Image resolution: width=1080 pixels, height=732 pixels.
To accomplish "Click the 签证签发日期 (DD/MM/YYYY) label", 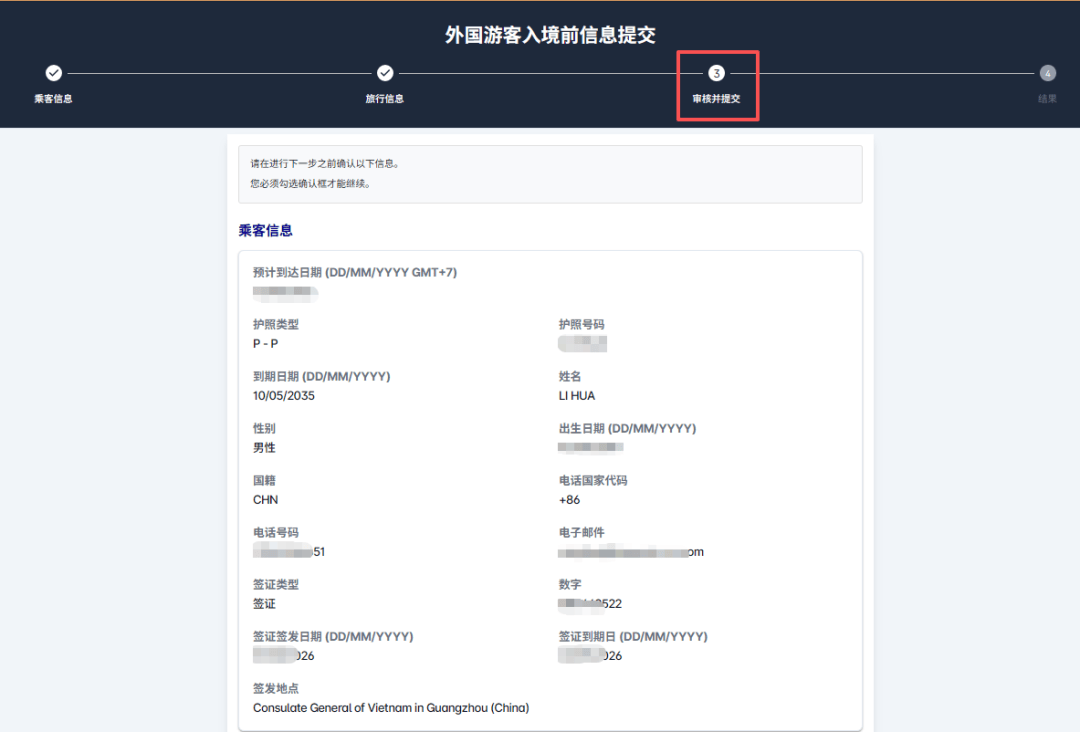I will [333, 637].
